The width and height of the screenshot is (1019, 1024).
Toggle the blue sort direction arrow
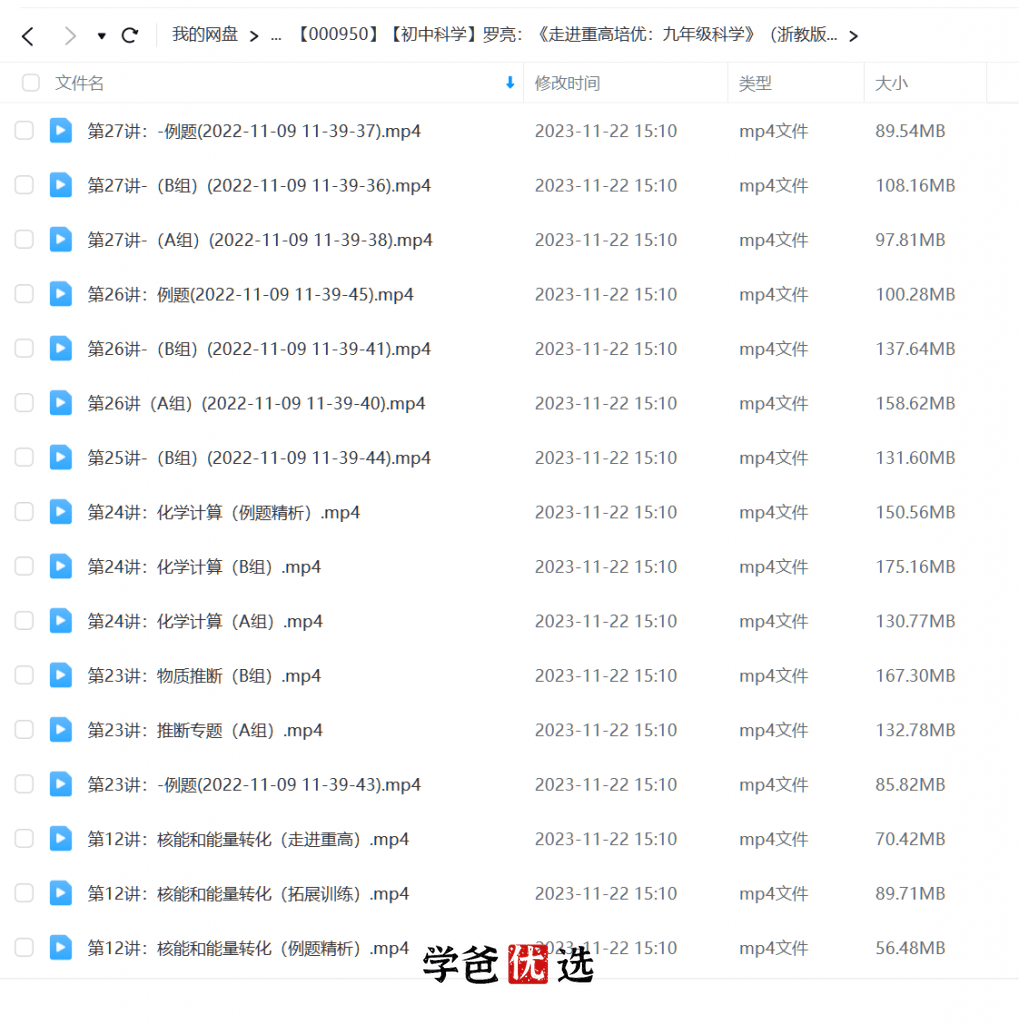(x=510, y=82)
